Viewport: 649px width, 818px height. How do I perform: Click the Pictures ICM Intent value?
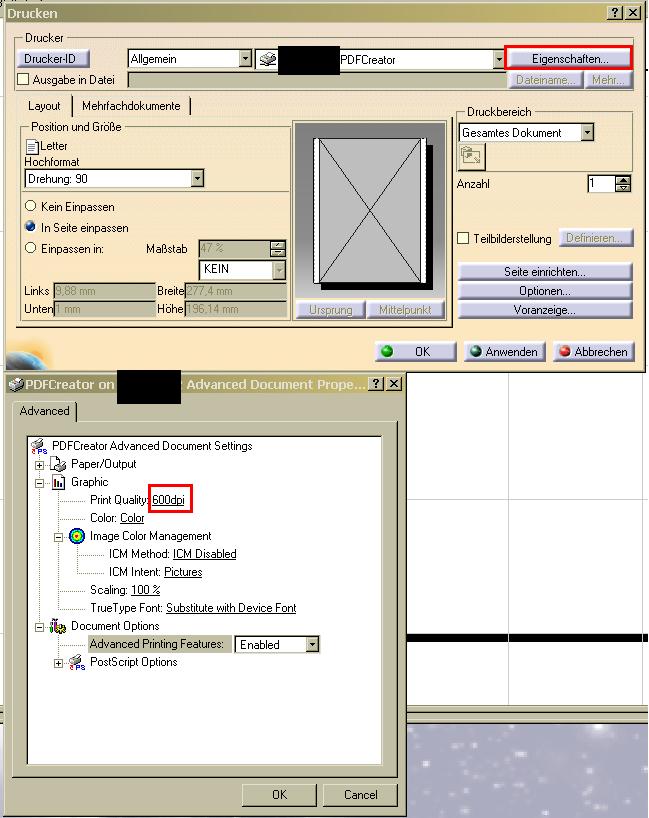pos(183,572)
